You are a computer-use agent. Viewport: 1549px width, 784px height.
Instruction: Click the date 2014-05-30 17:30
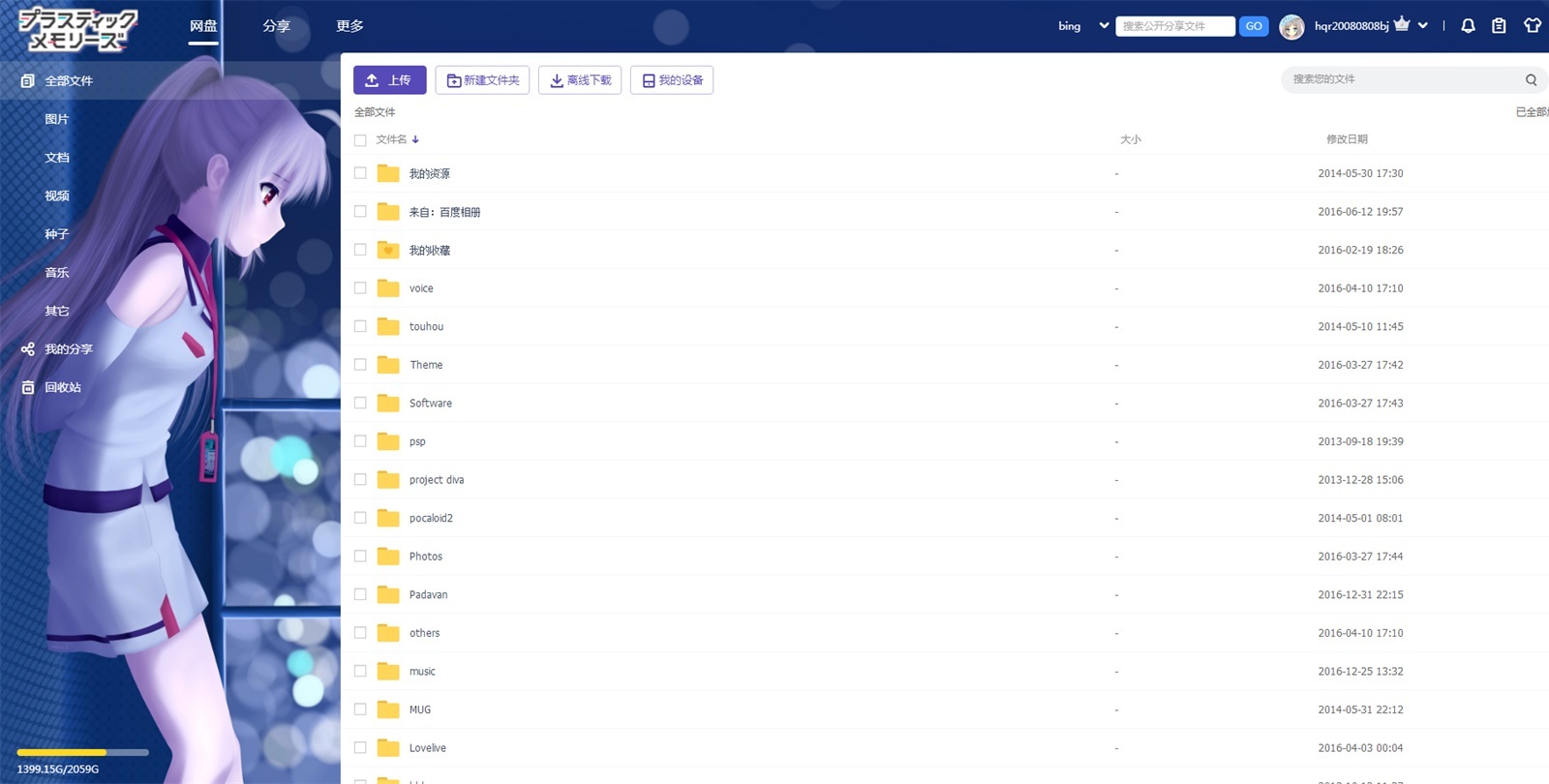click(x=1360, y=173)
